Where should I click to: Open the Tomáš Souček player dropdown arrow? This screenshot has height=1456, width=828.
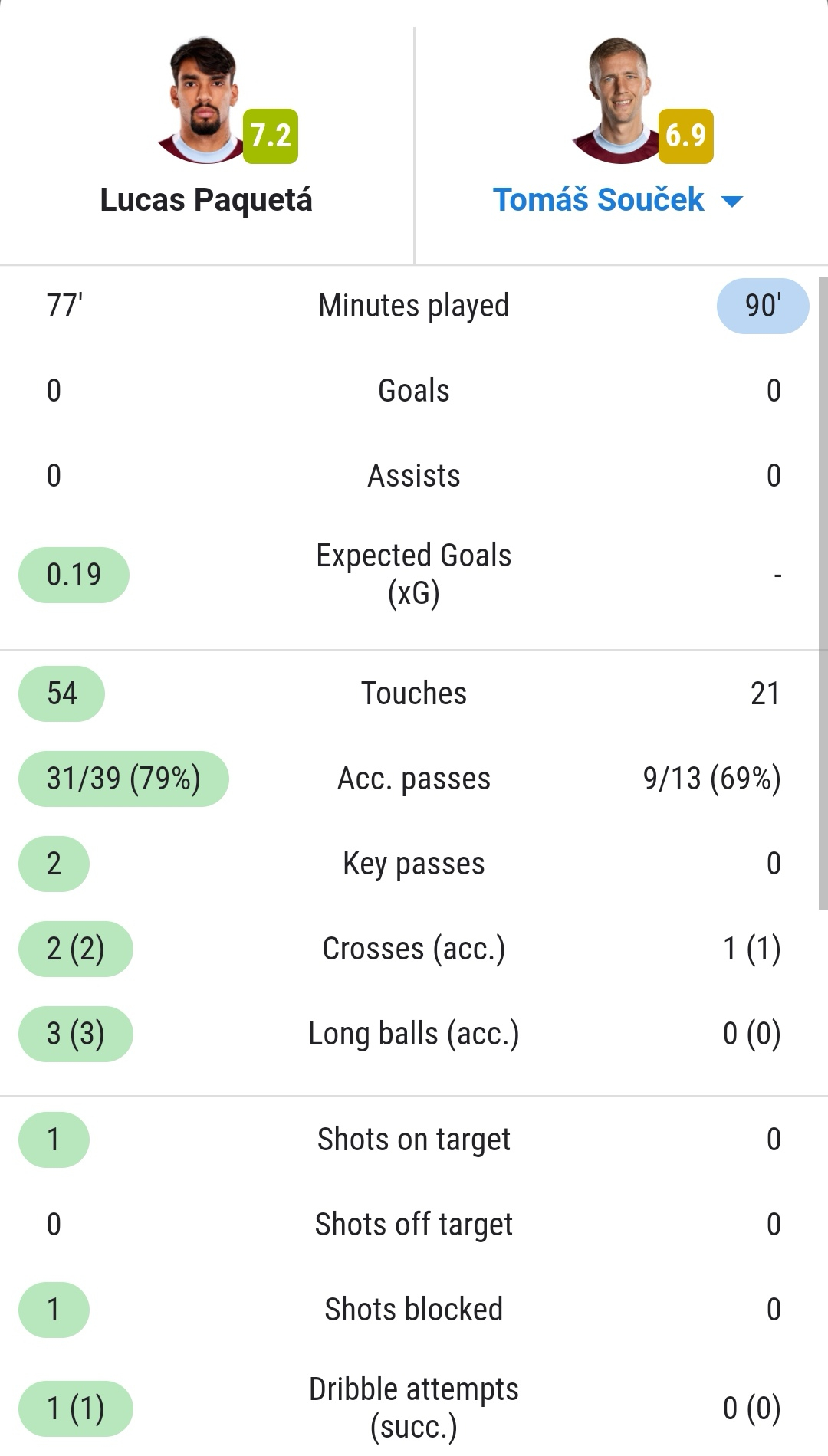coord(732,202)
